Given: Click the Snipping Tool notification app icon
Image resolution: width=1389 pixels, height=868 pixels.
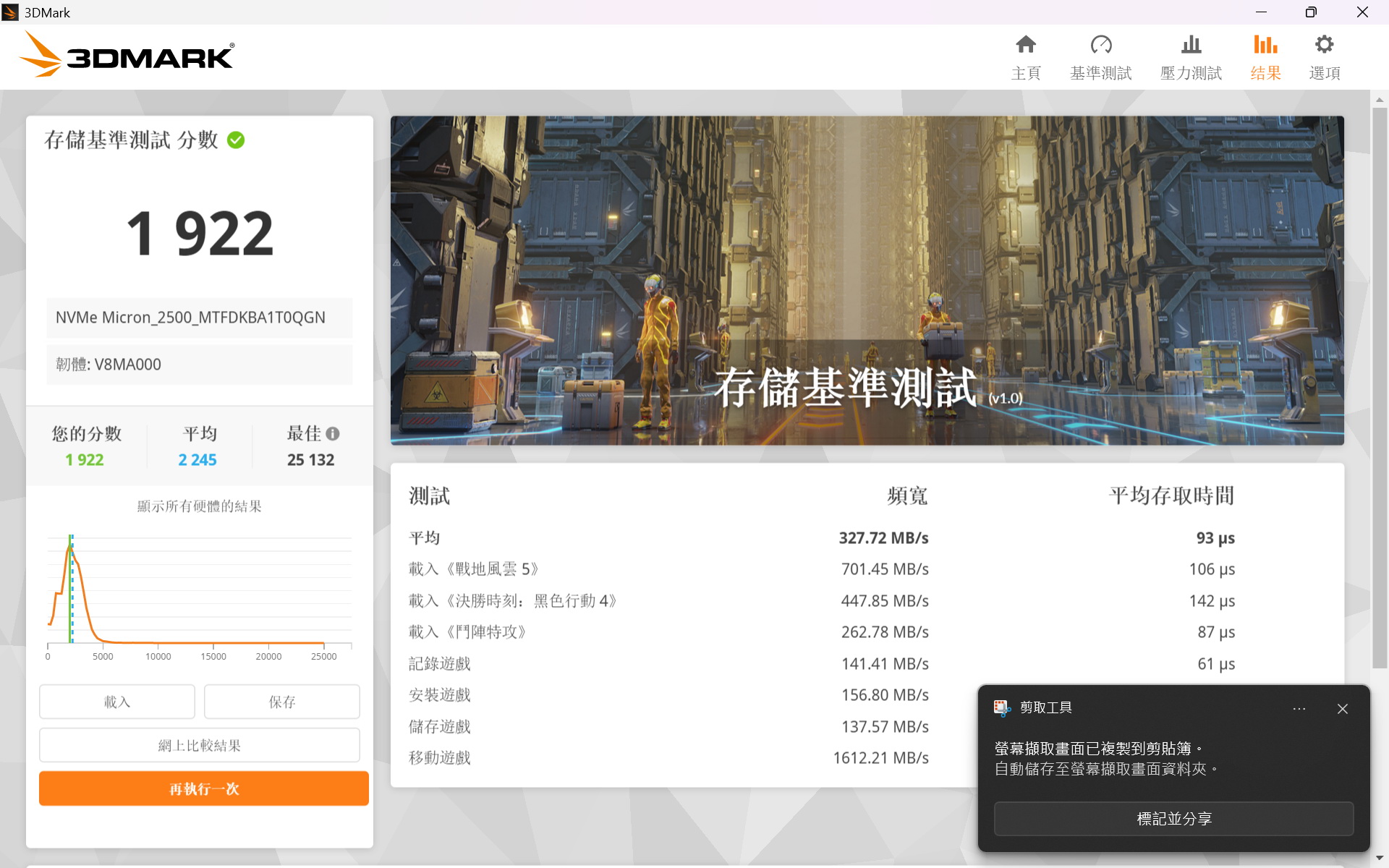Looking at the screenshot, I should 1002,708.
